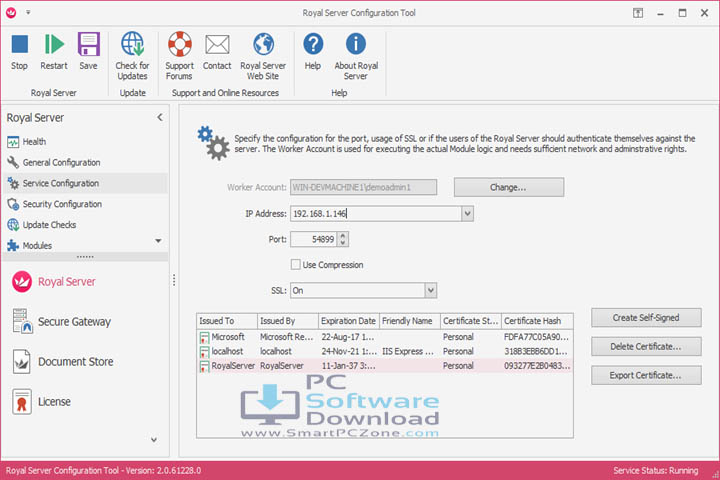Enable Use Compression checkbox
The height and width of the screenshot is (480, 720).
pos(296,264)
